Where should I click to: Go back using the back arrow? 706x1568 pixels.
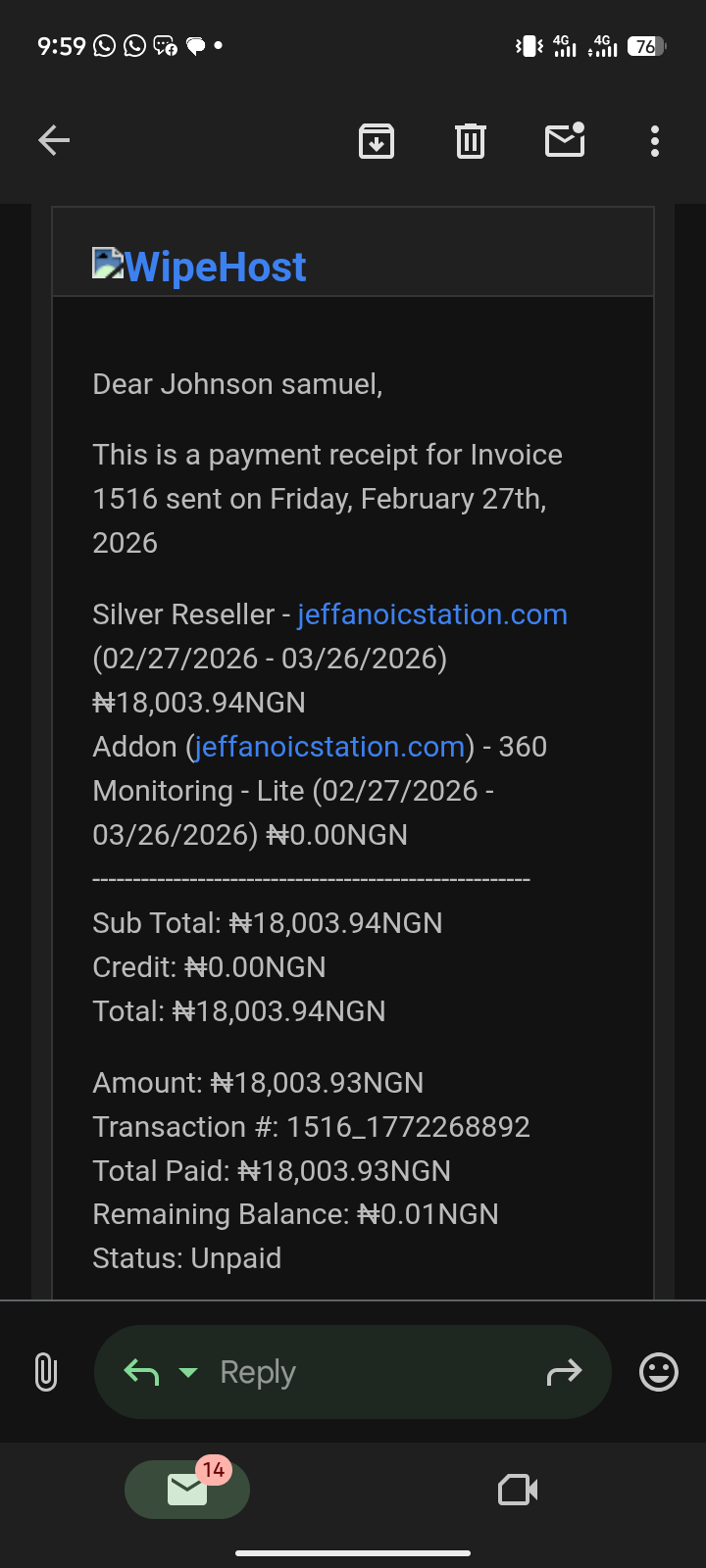[x=54, y=141]
